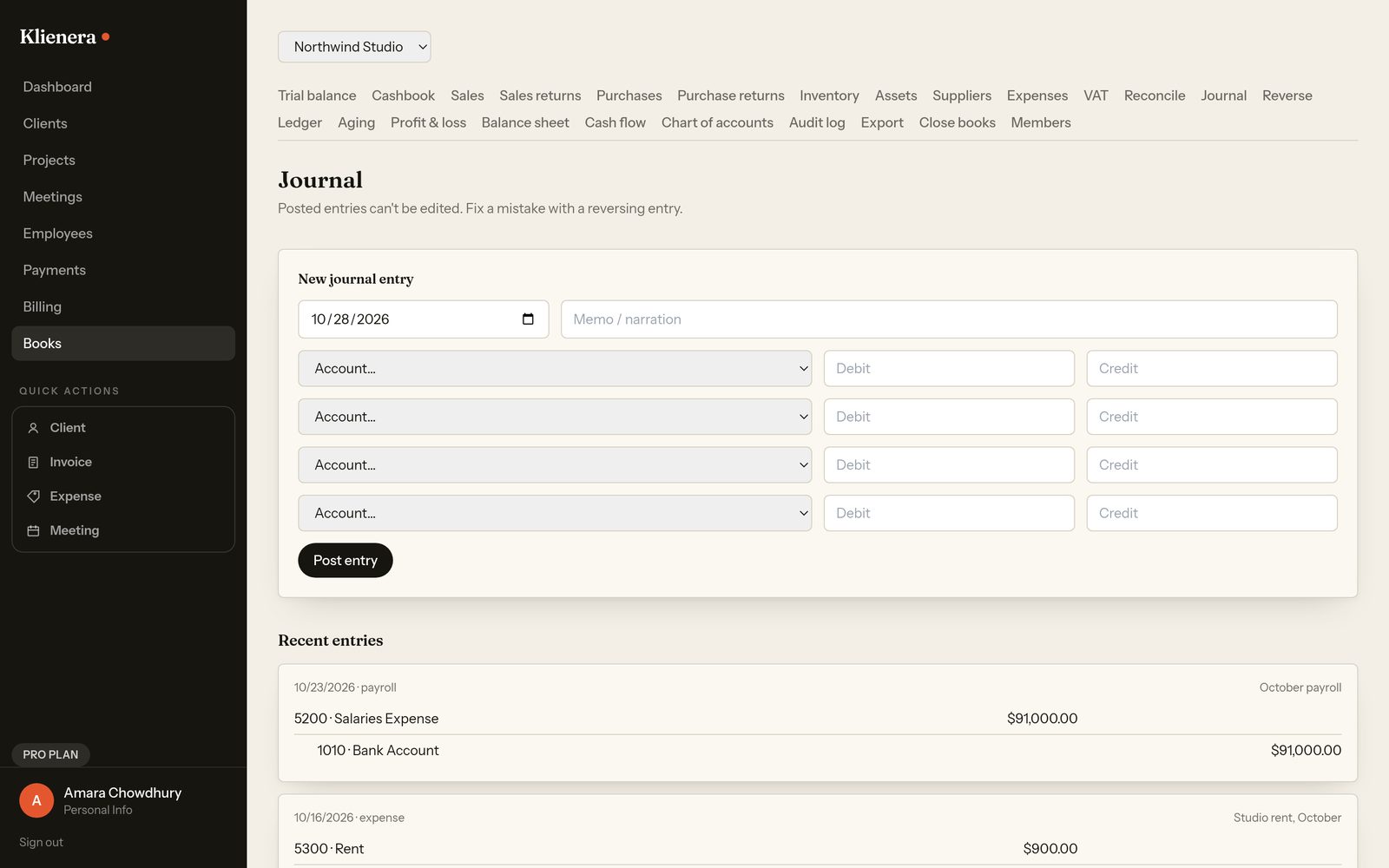Image resolution: width=1389 pixels, height=868 pixels.
Task: Click the 5200 · Salaries Expense entry line
Action: [818, 719]
